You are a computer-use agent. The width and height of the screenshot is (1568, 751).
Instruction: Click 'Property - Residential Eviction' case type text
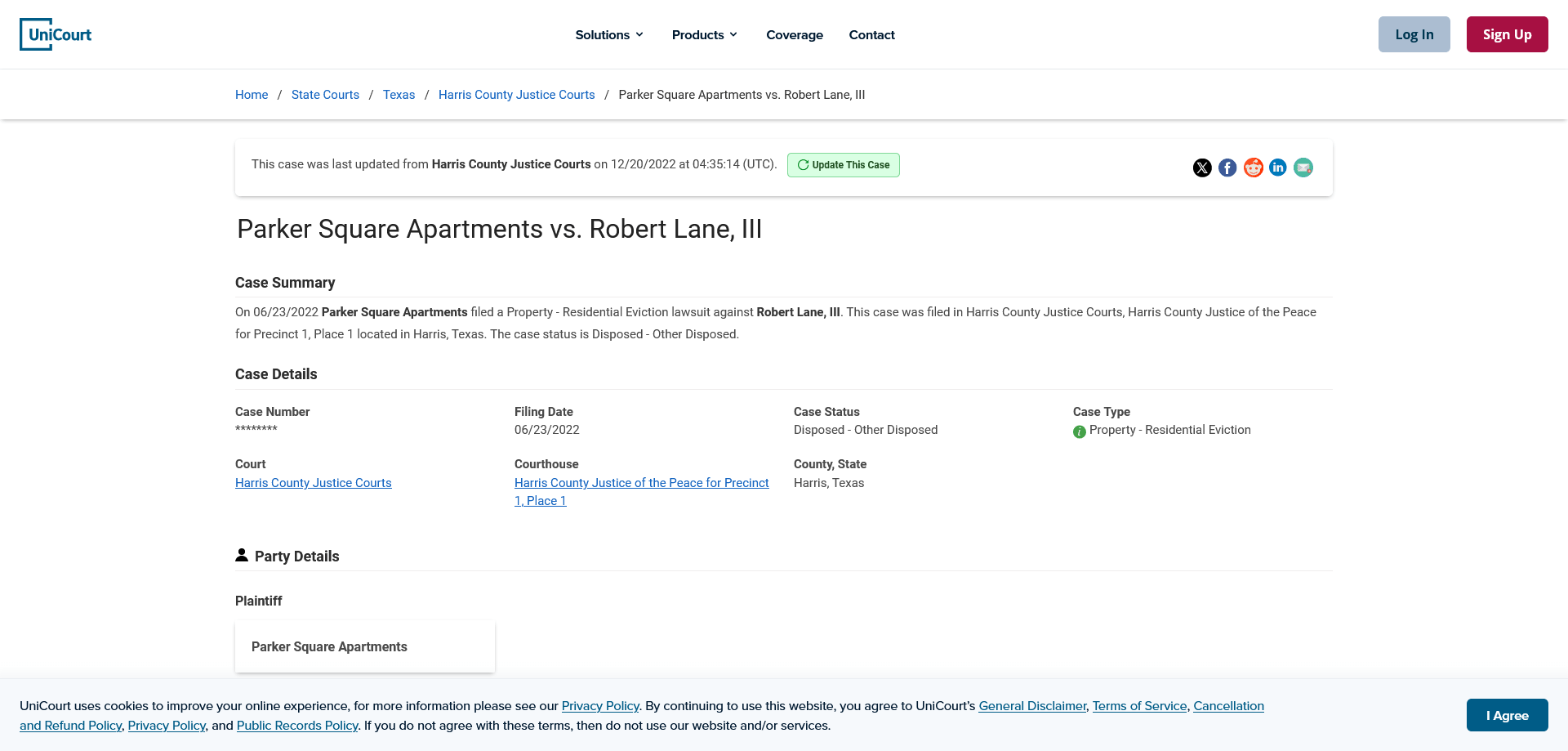1170,430
